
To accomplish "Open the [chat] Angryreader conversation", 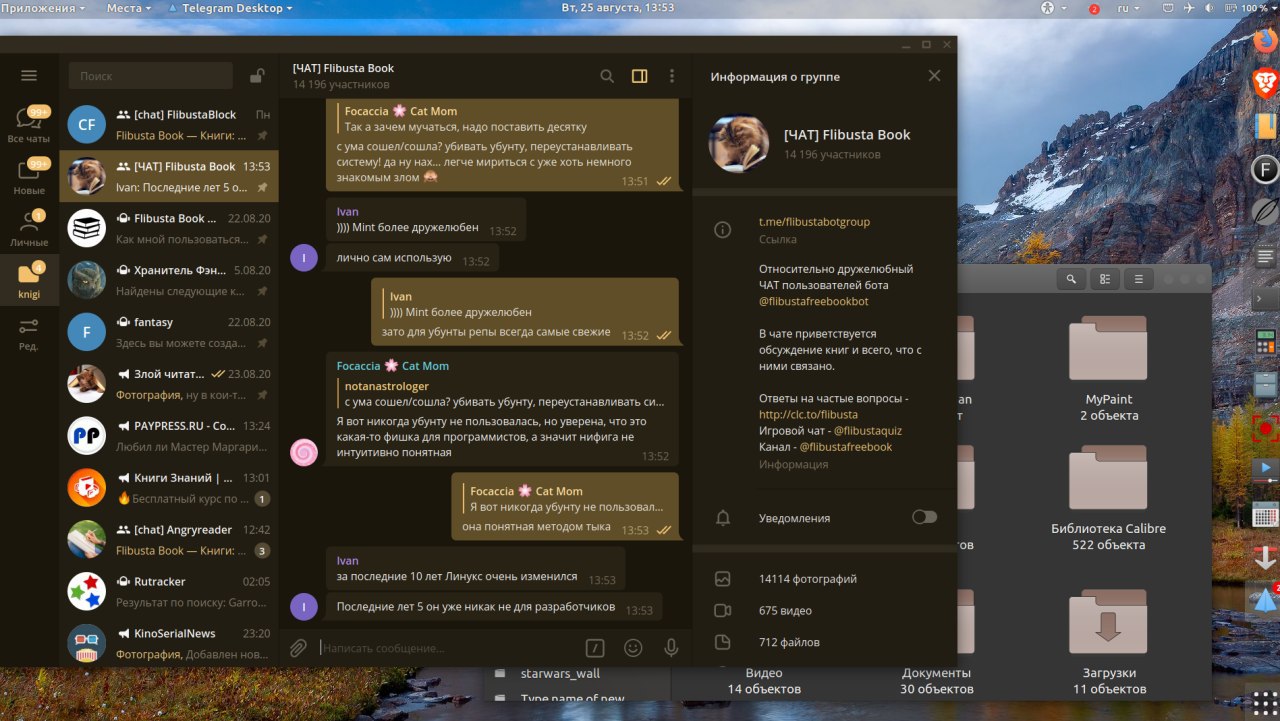I will 169,540.
